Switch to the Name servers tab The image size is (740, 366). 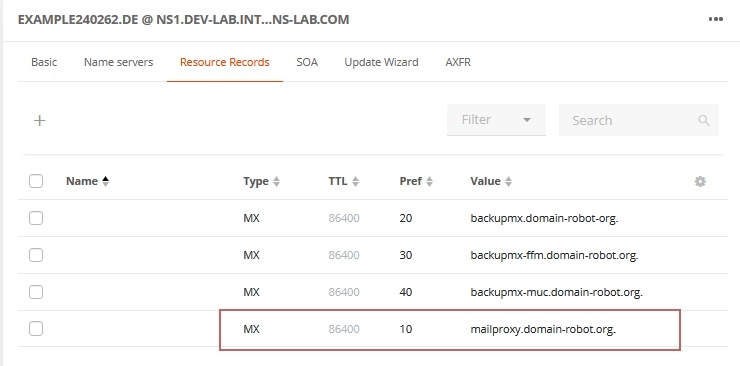[x=118, y=62]
